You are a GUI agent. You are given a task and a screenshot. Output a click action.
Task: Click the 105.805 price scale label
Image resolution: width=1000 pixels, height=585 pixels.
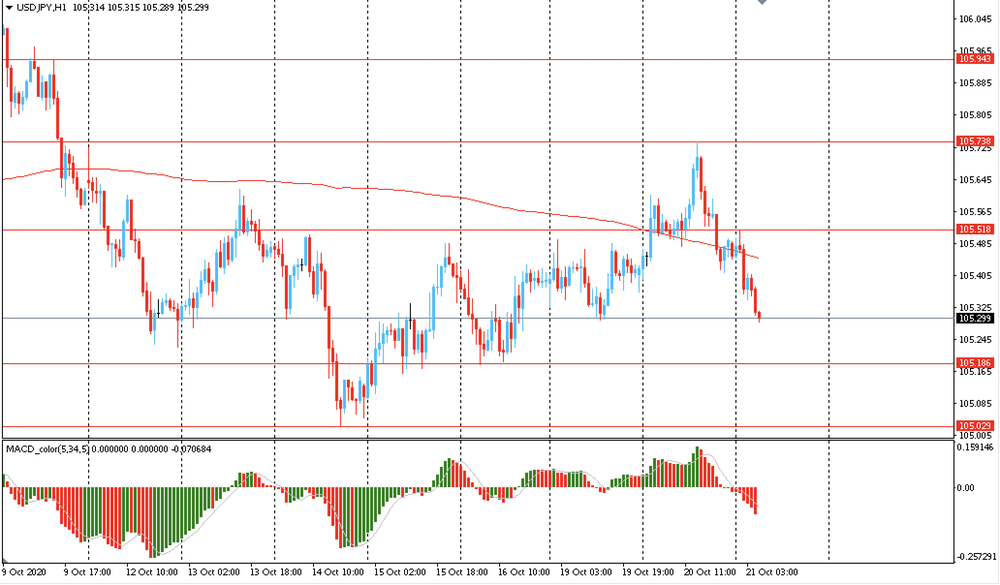[x=976, y=115]
